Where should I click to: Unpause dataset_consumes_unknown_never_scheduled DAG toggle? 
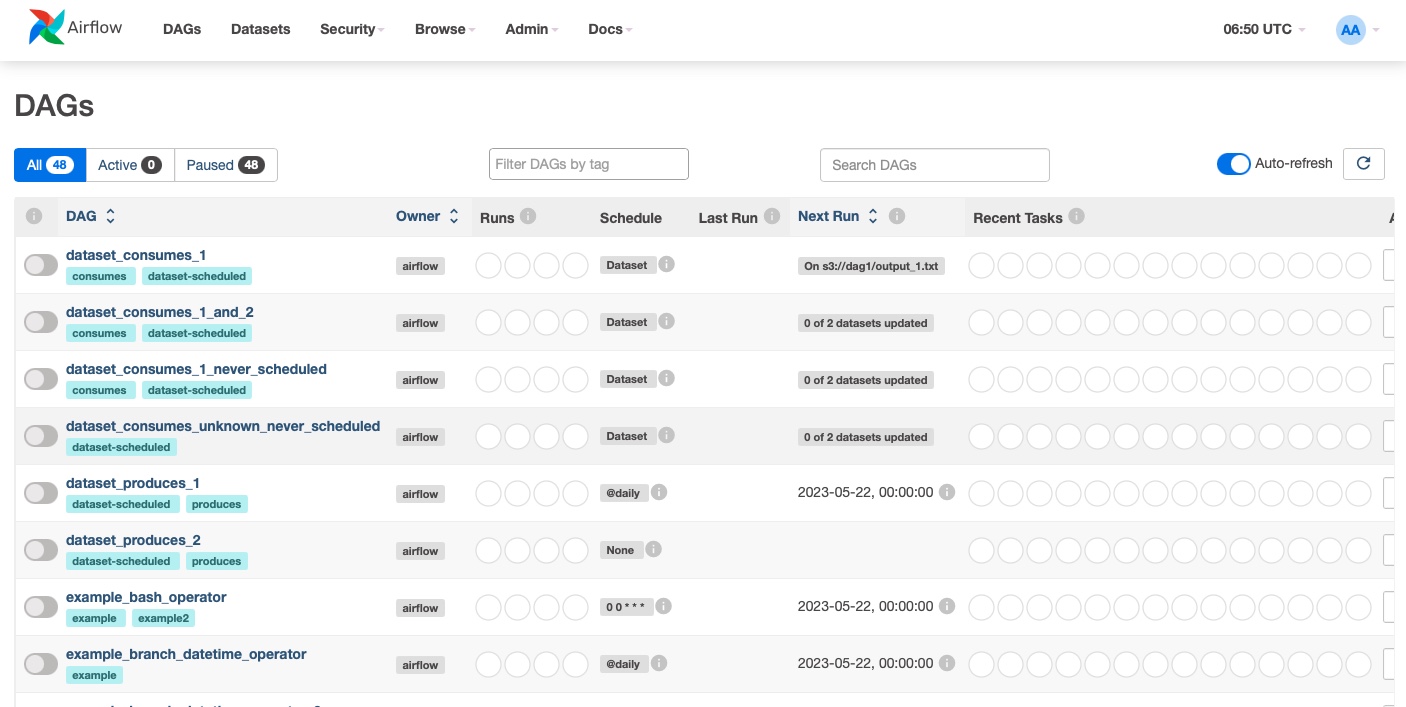click(x=41, y=436)
